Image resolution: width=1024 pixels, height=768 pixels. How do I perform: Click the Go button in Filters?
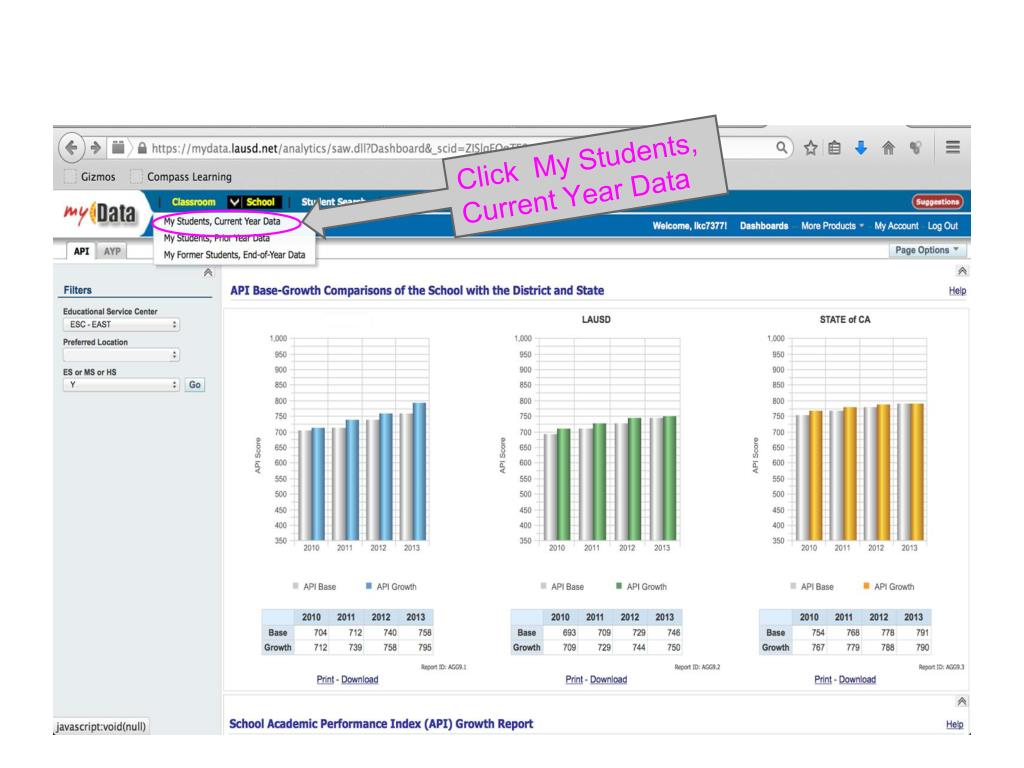point(195,385)
